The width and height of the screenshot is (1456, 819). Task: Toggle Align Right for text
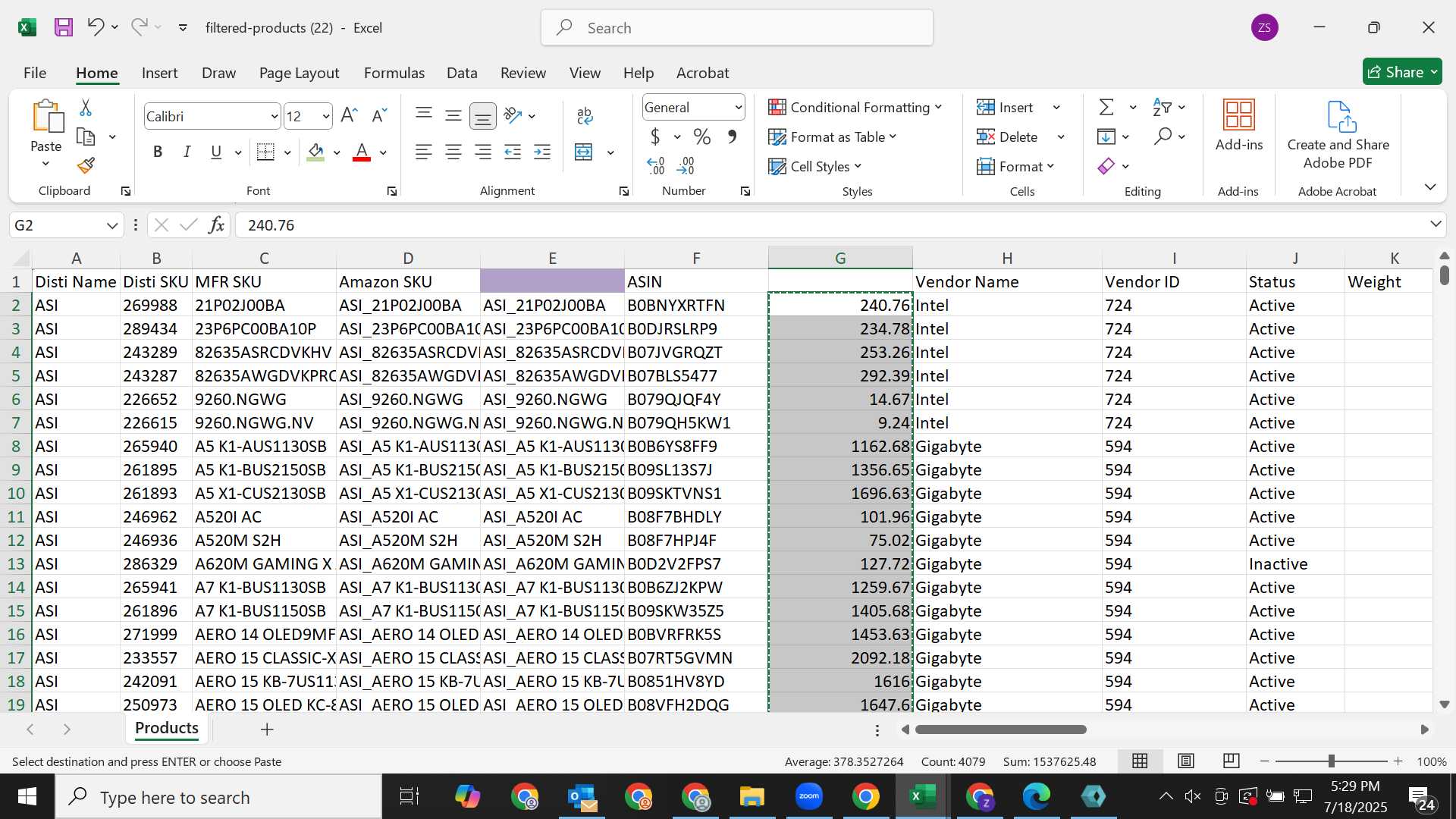coord(483,152)
